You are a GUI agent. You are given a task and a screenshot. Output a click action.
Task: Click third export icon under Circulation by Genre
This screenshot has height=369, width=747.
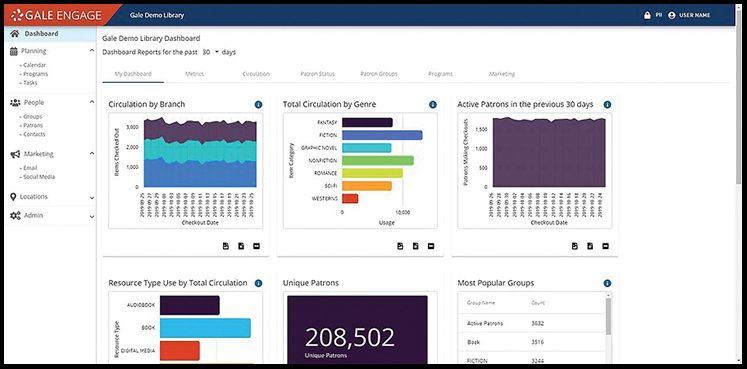point(431,246)
